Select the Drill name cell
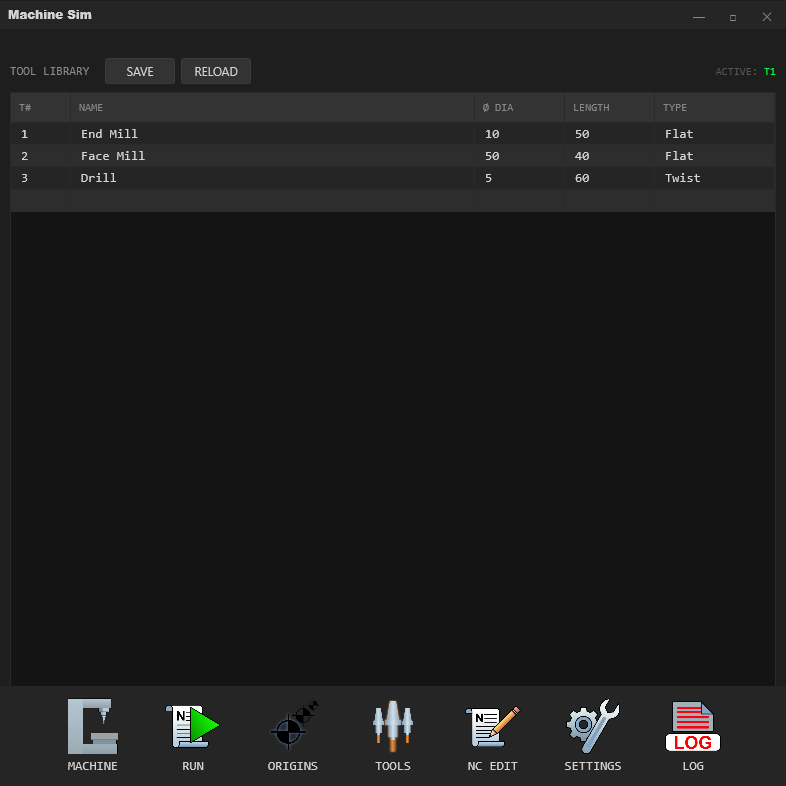Viewport: 786px width, 786px height. (272, 178)
